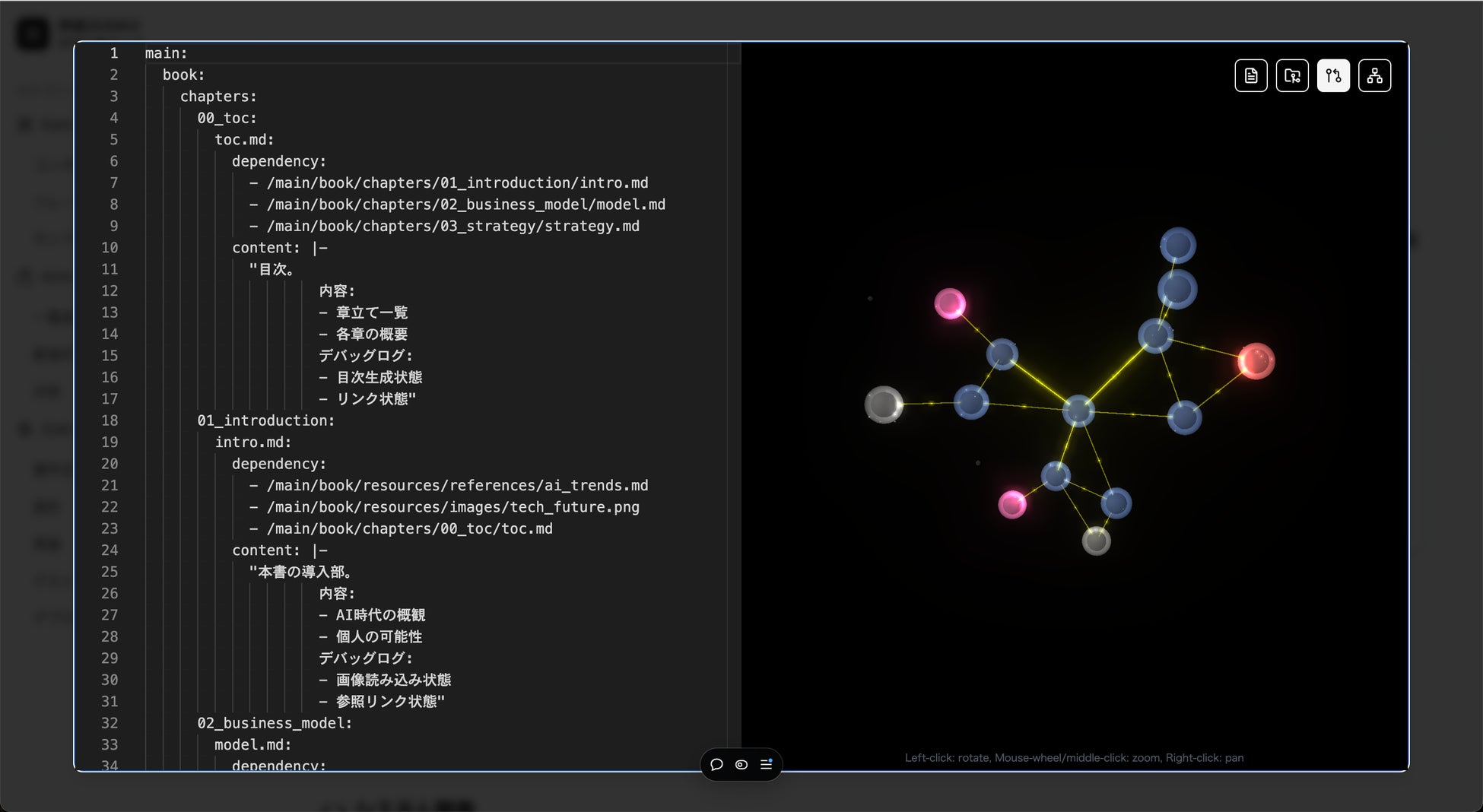Select the folder-with-cursor view icon
The width and height of the screenshot is (1483, 812).
point(1292,75)
